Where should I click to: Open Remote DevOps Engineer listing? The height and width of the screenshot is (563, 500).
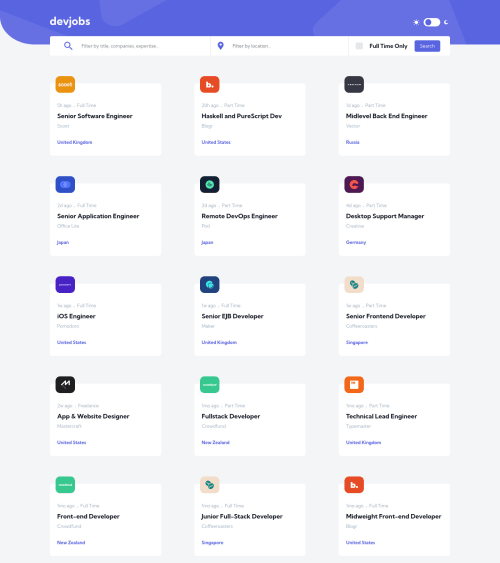point(239,216)
